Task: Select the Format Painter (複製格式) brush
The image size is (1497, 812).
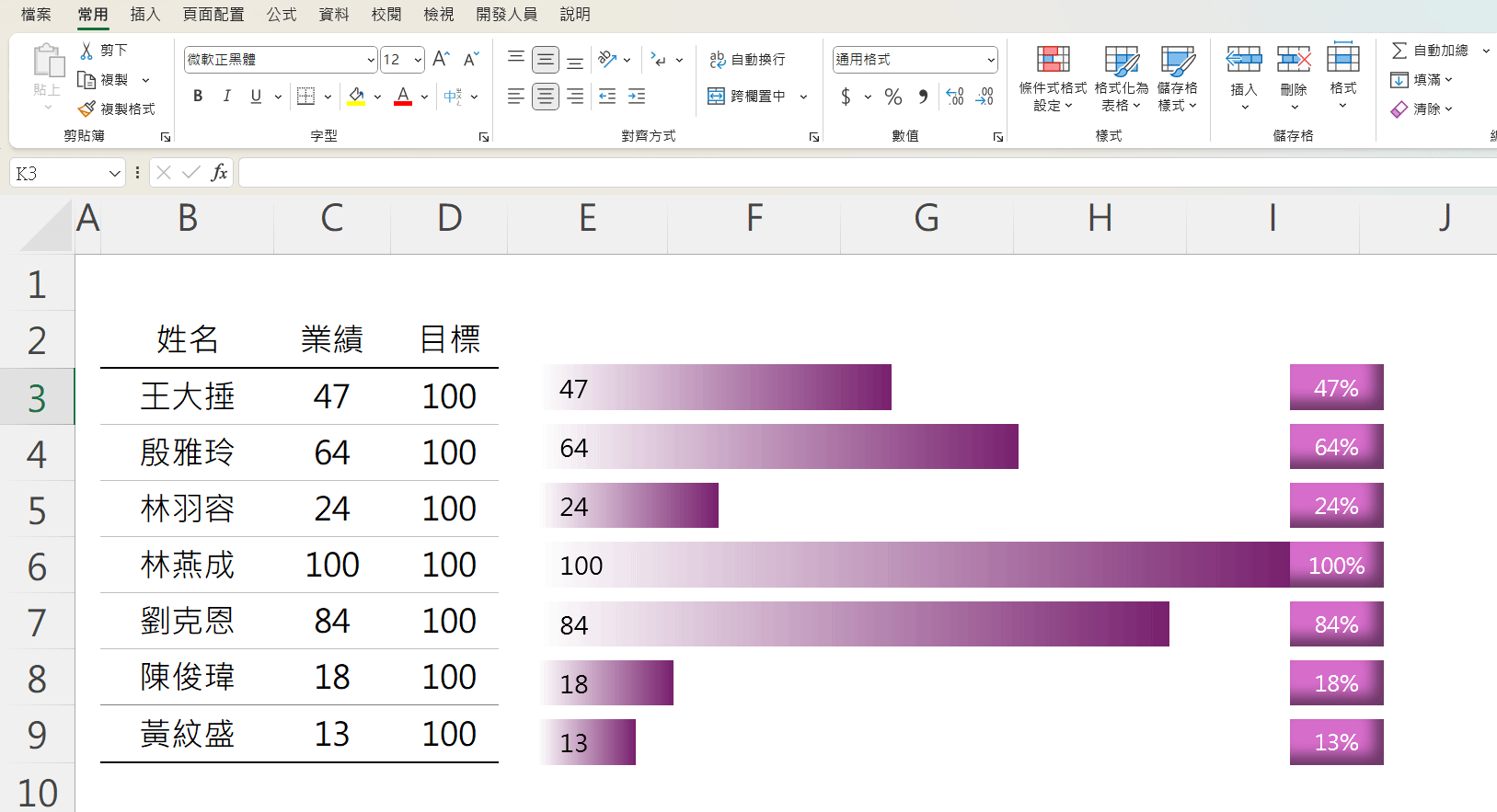Action: click(x=86, y=109)
